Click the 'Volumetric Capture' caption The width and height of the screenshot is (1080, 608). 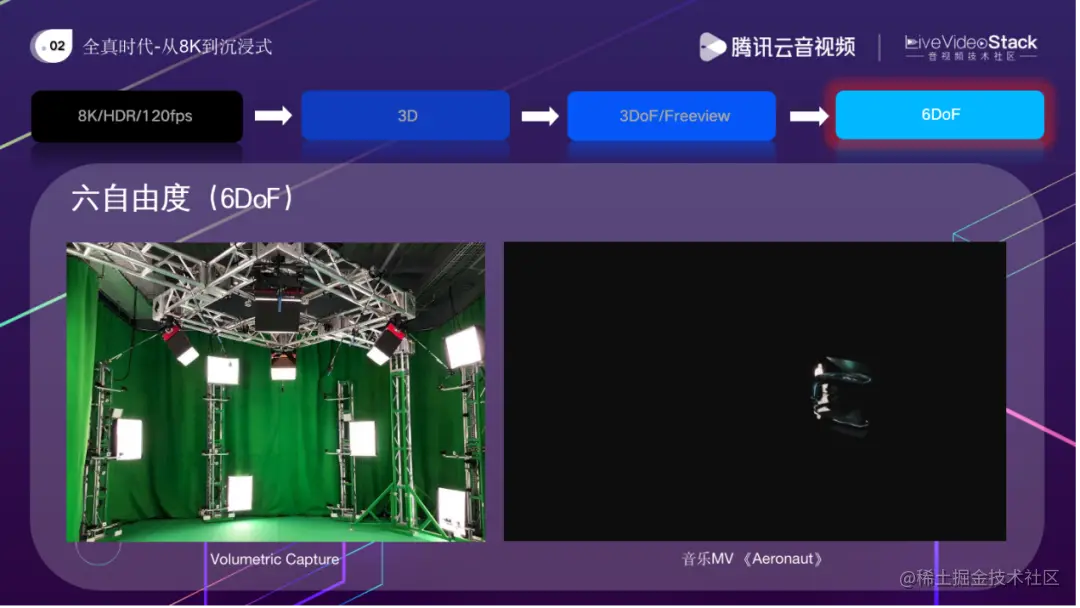pos(275,560)
